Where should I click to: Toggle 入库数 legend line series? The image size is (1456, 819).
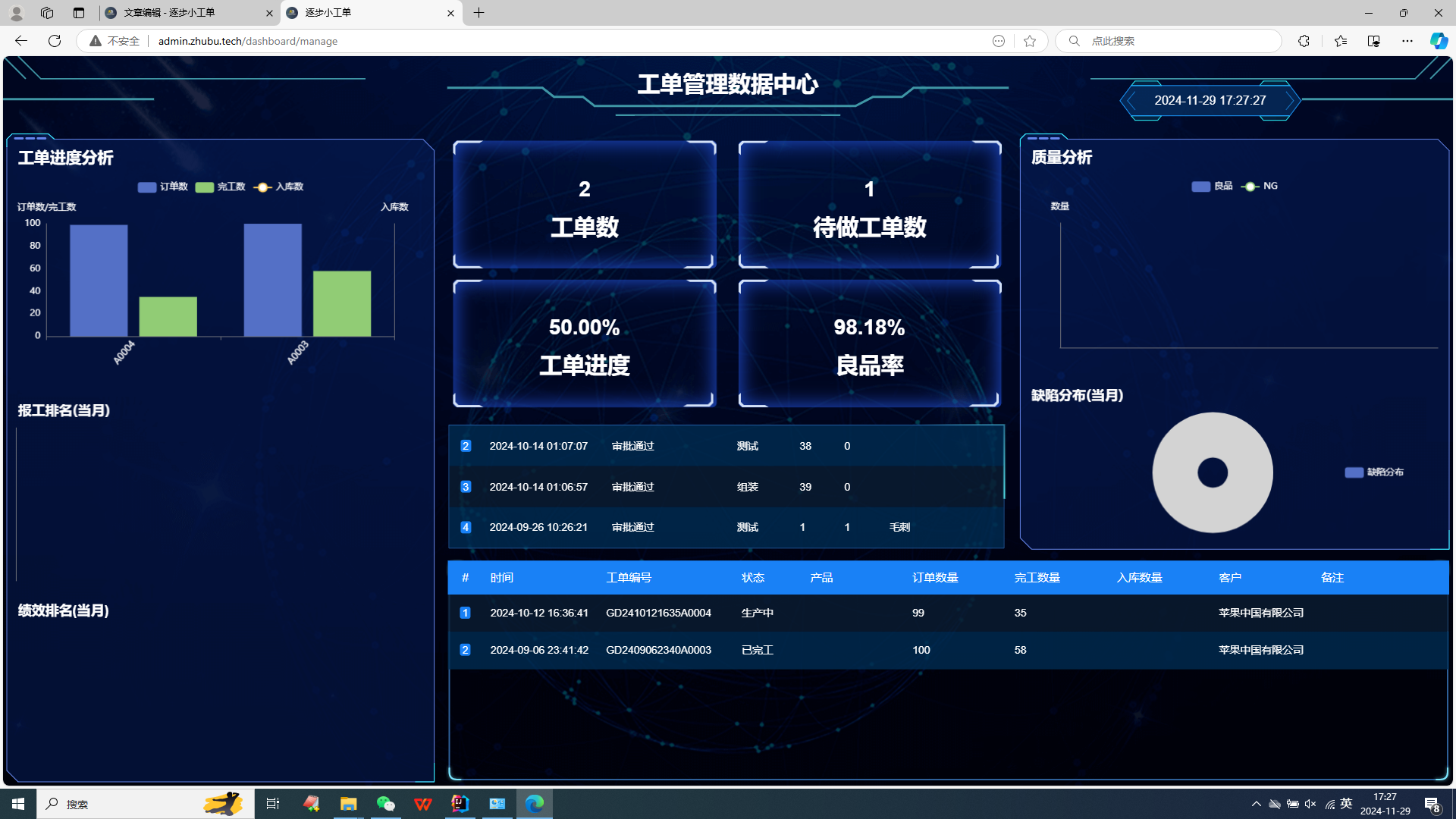point(278,187)
